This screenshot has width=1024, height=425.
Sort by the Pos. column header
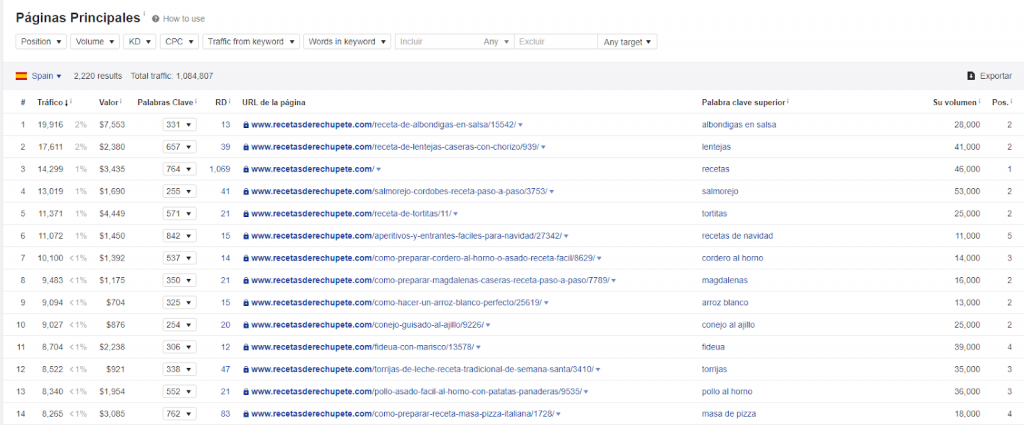[1002, 102]
